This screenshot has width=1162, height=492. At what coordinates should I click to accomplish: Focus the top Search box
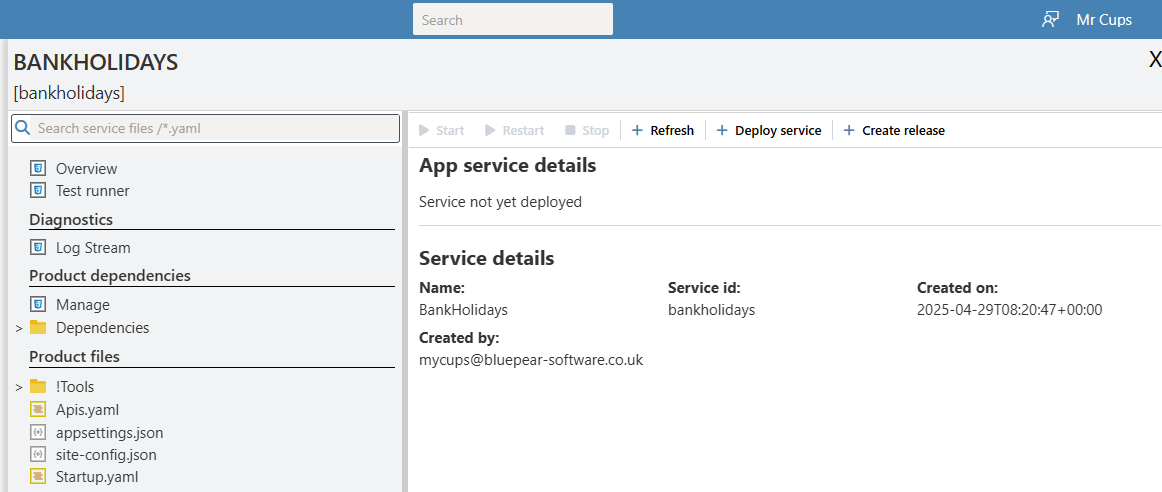coord(512,20)
